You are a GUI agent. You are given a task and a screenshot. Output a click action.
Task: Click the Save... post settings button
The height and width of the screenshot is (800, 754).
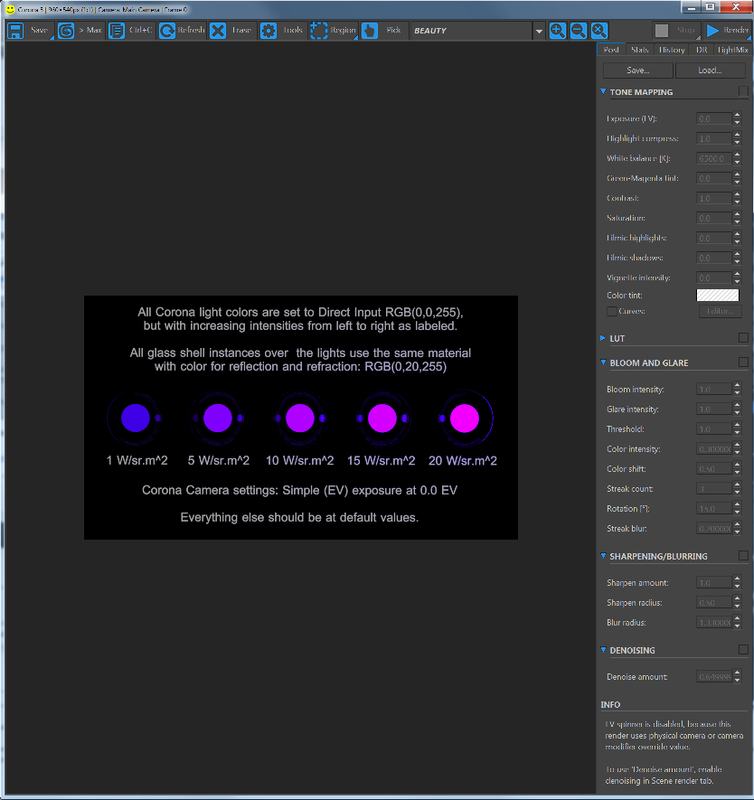click(638, 70)
